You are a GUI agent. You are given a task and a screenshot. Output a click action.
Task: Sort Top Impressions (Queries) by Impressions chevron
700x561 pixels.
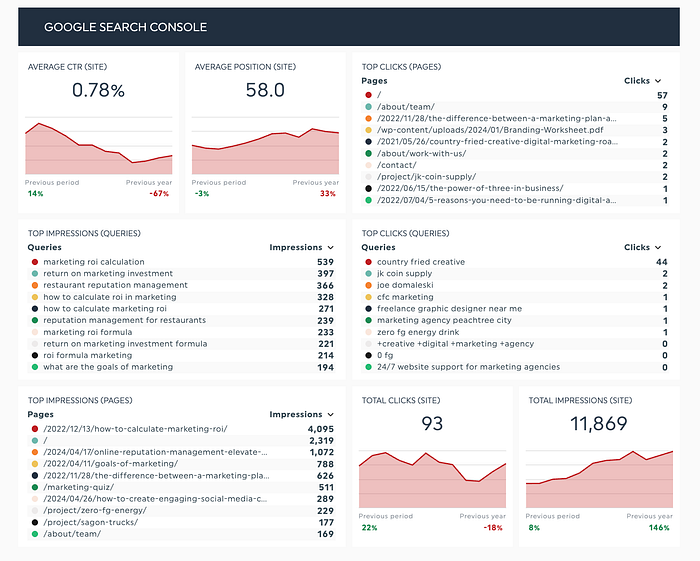330,247
